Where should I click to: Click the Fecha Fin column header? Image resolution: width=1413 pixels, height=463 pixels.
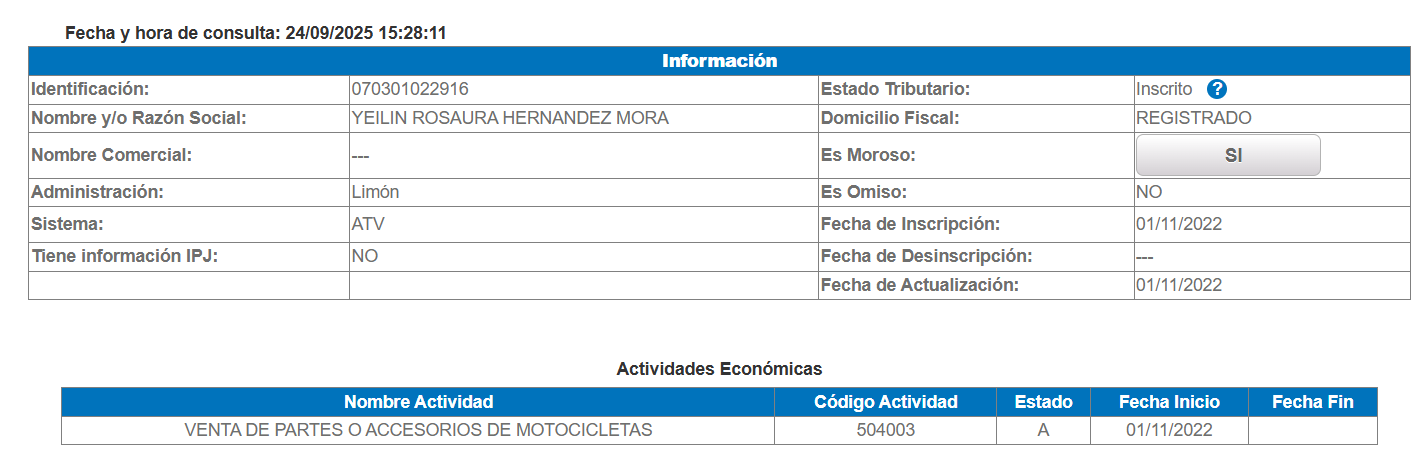pos(1312,402)
